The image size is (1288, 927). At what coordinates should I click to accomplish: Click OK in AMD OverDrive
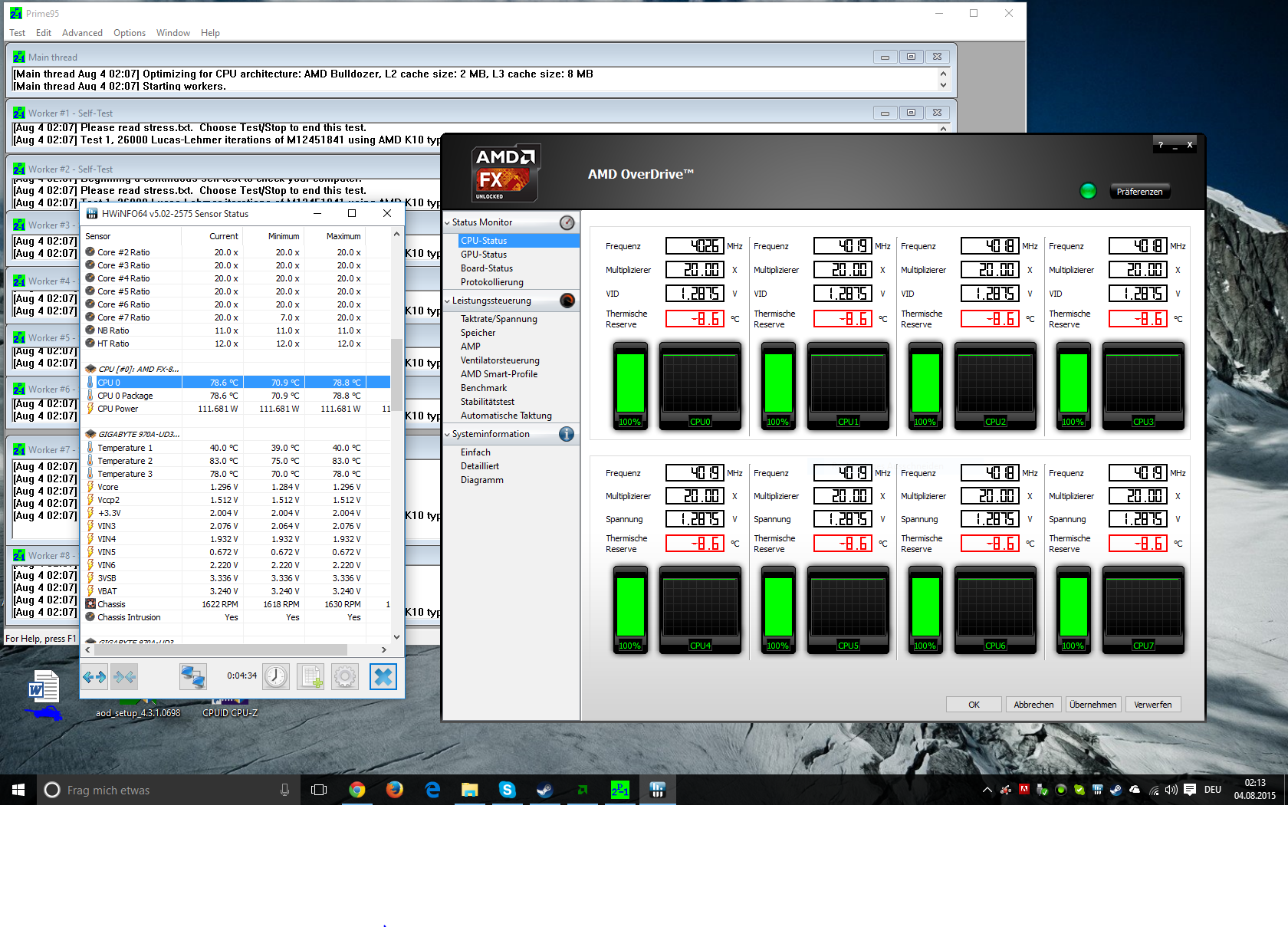tap(974, 705)
